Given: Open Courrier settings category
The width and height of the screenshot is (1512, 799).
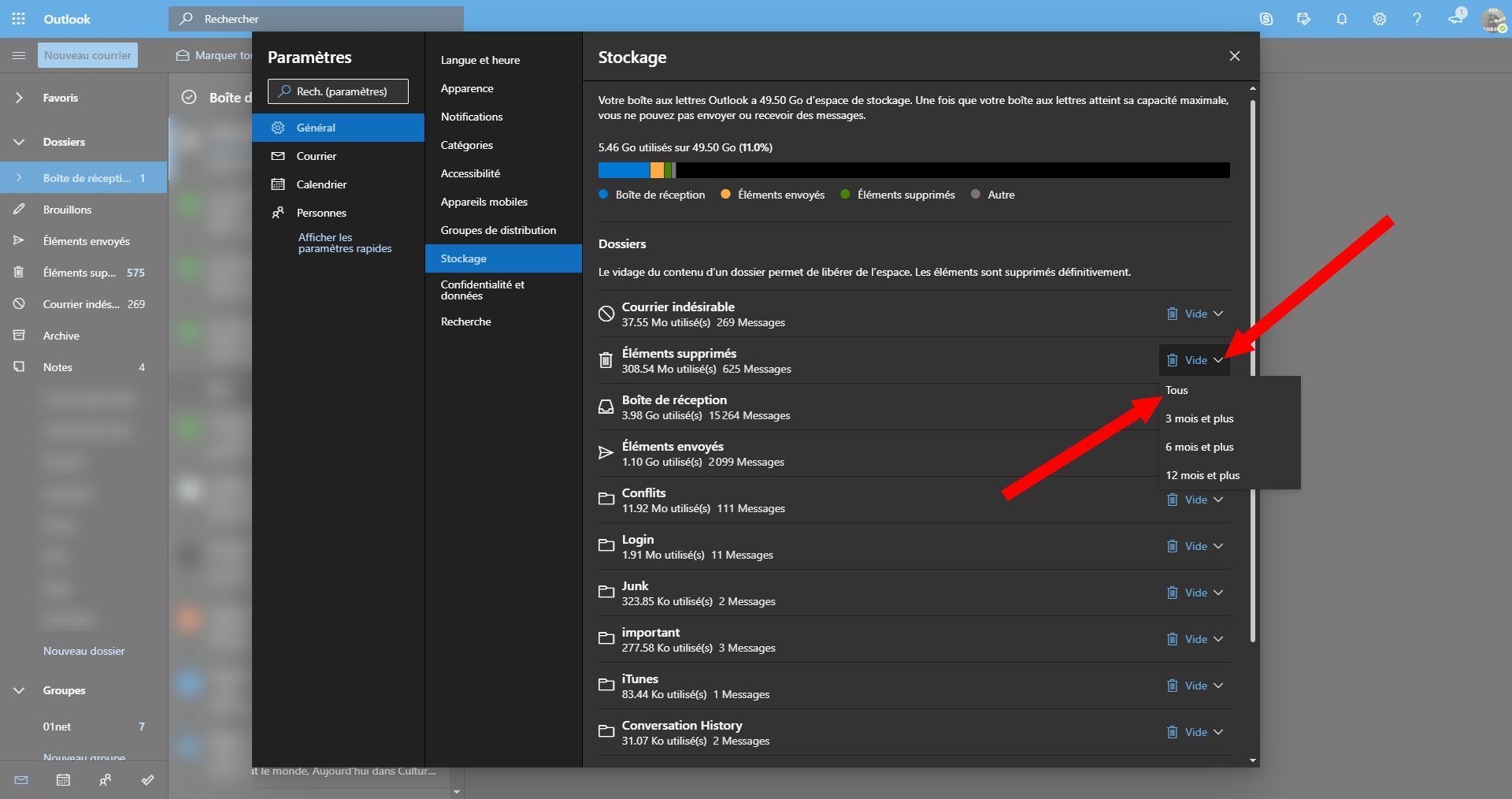Looking at the screenshot, I should coord(338,156).
